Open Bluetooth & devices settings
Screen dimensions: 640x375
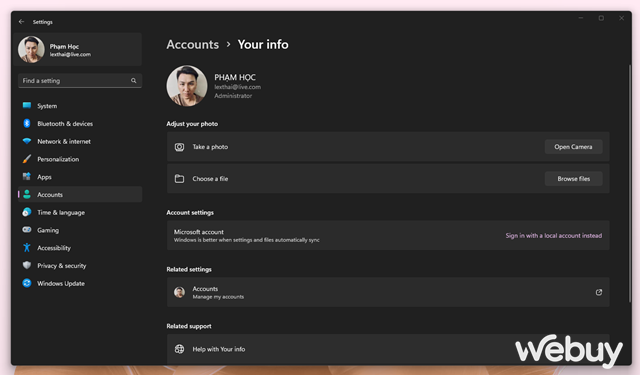coord(80,123)
